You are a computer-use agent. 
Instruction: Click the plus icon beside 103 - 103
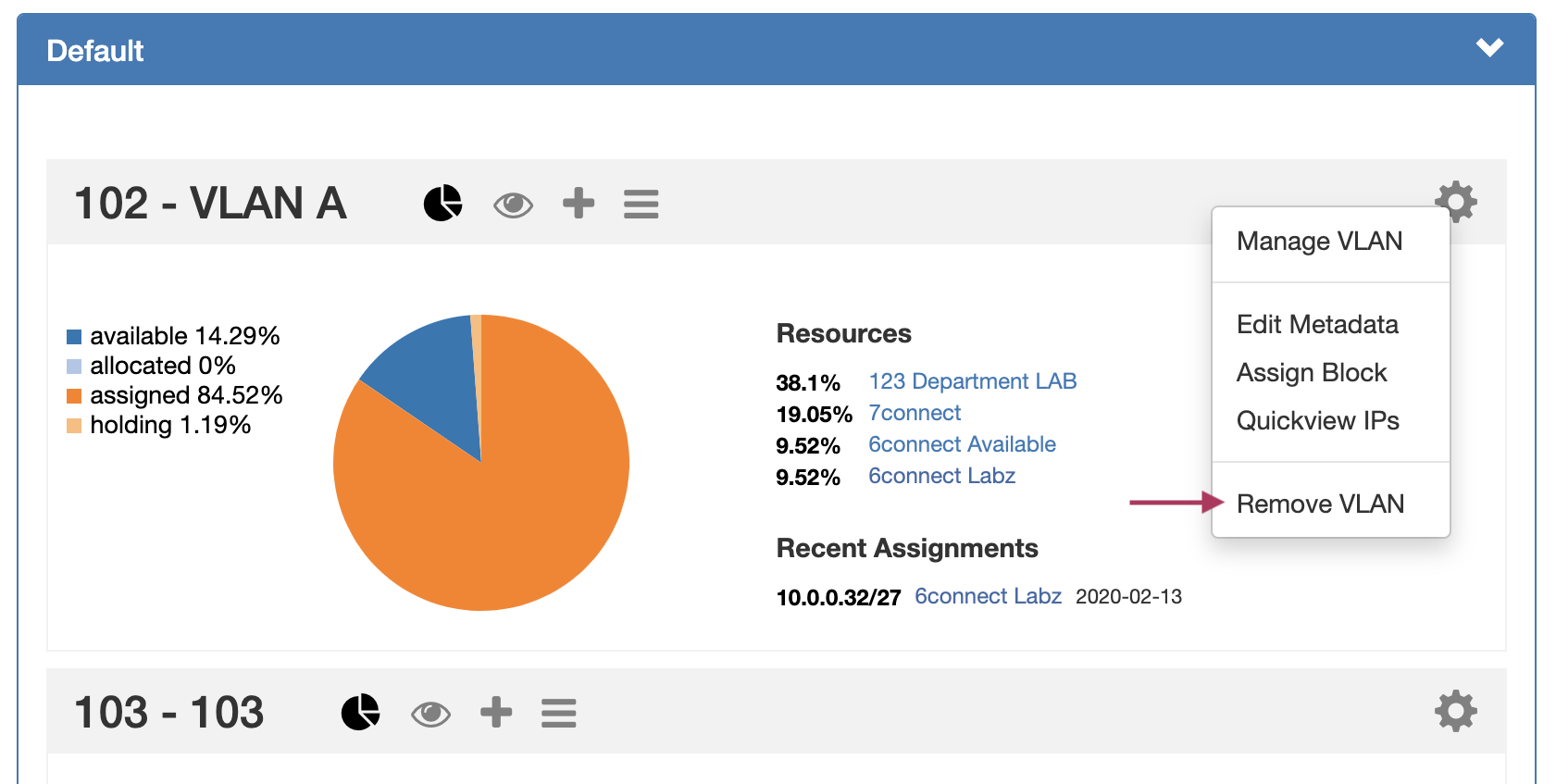(x=496, y=712)
